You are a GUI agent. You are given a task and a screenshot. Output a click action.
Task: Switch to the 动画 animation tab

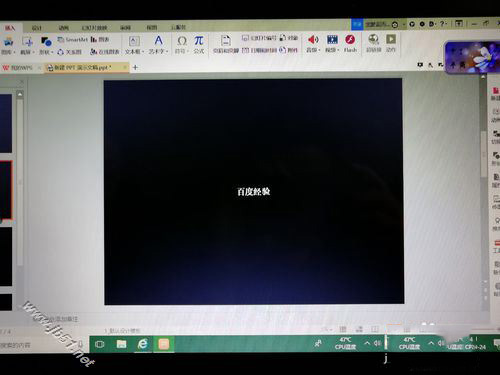(x=63, y=28)
